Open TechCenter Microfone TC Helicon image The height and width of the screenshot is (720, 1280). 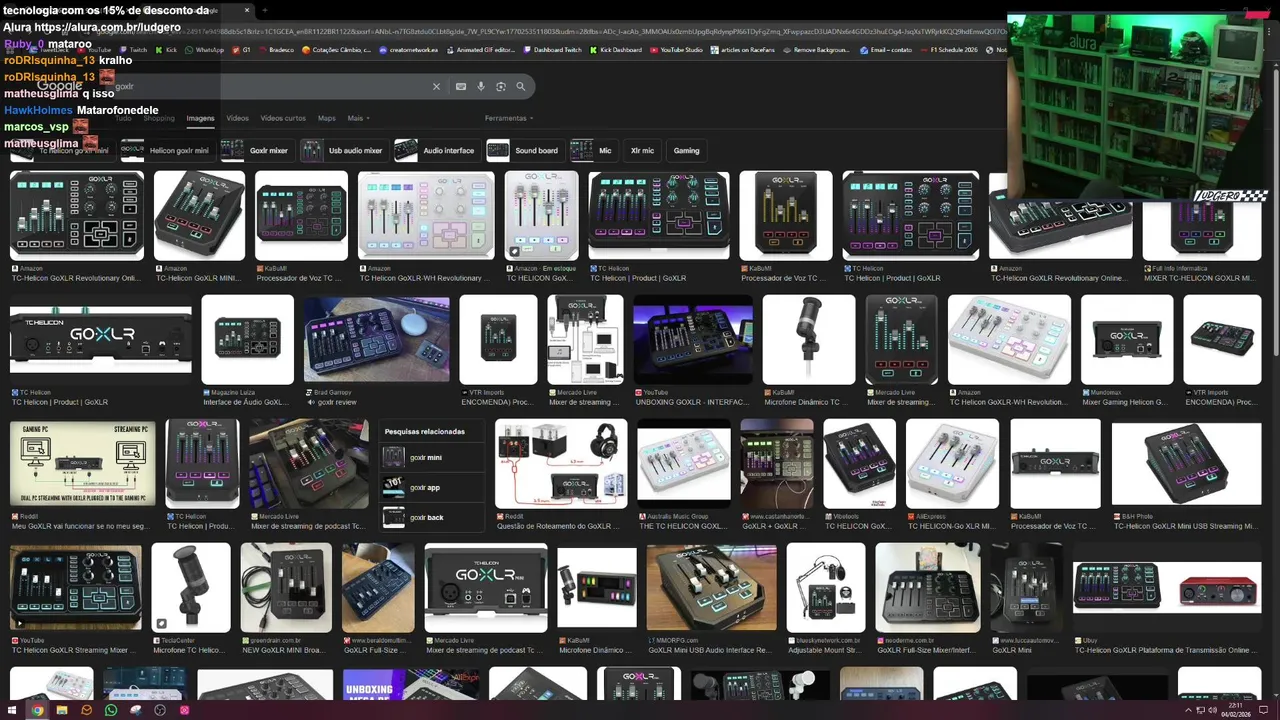click(x=191, y=588)
